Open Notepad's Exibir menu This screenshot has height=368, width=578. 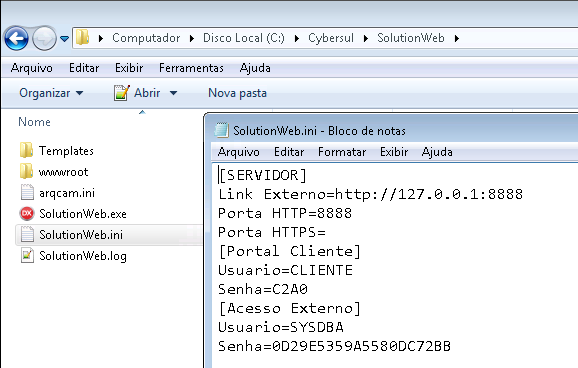click(394, 152)
